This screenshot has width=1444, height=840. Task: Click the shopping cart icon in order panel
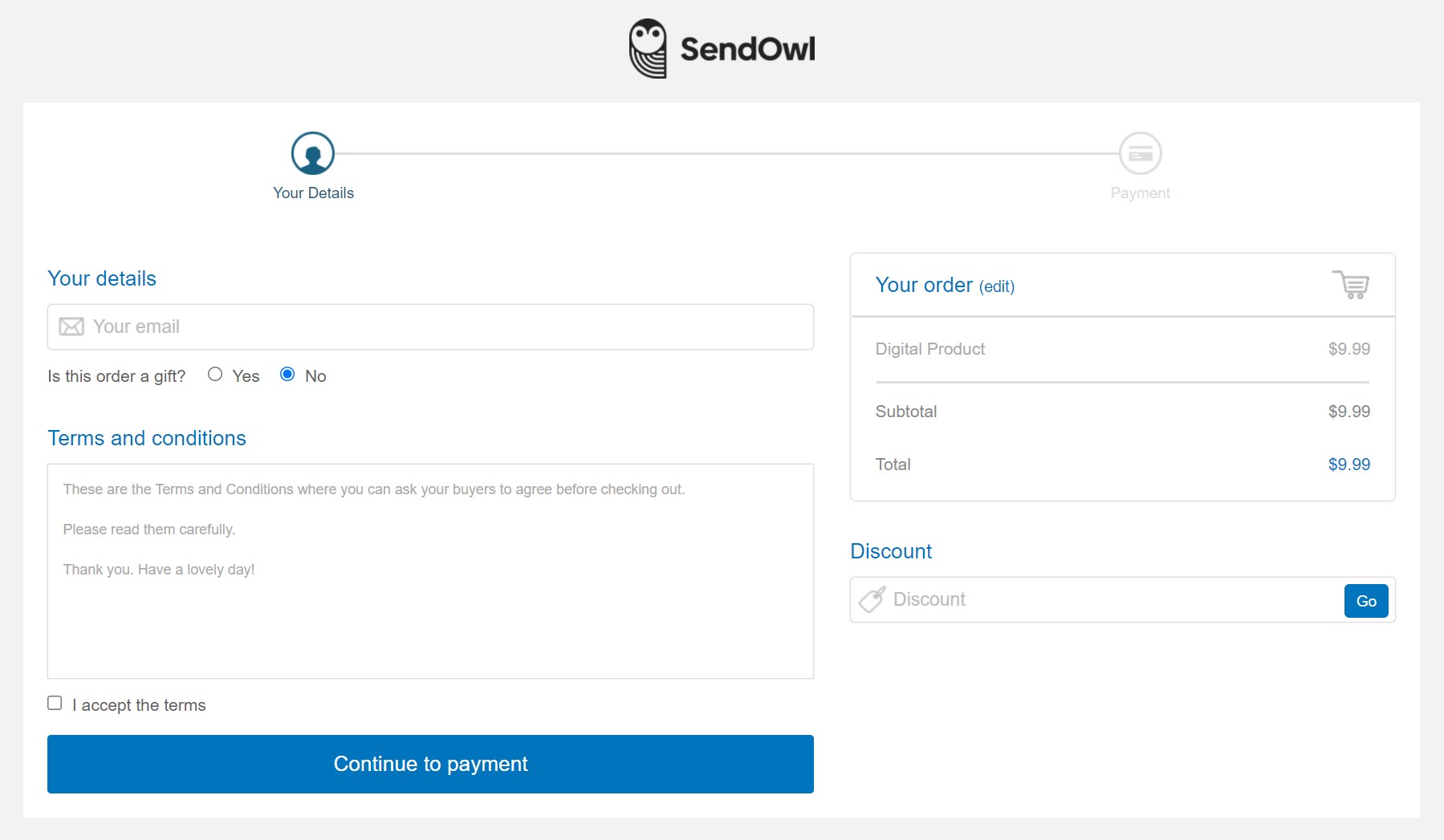coord(1352,285)
